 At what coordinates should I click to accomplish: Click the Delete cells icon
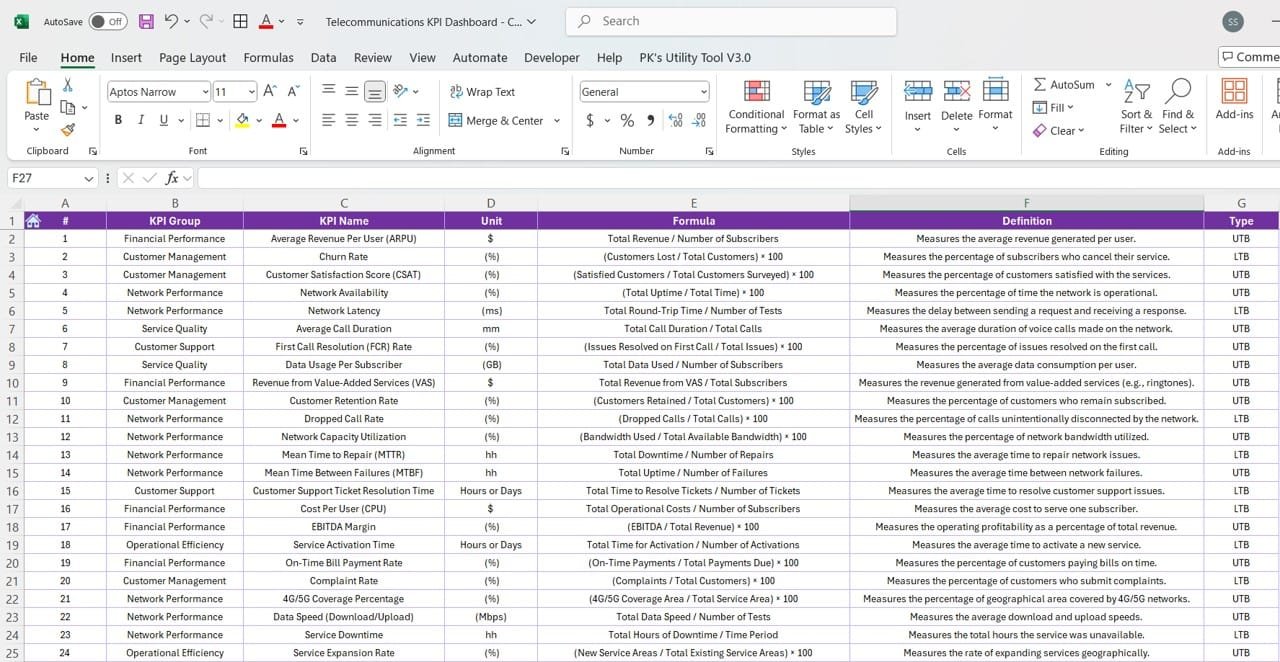click(x=957, y=92)
